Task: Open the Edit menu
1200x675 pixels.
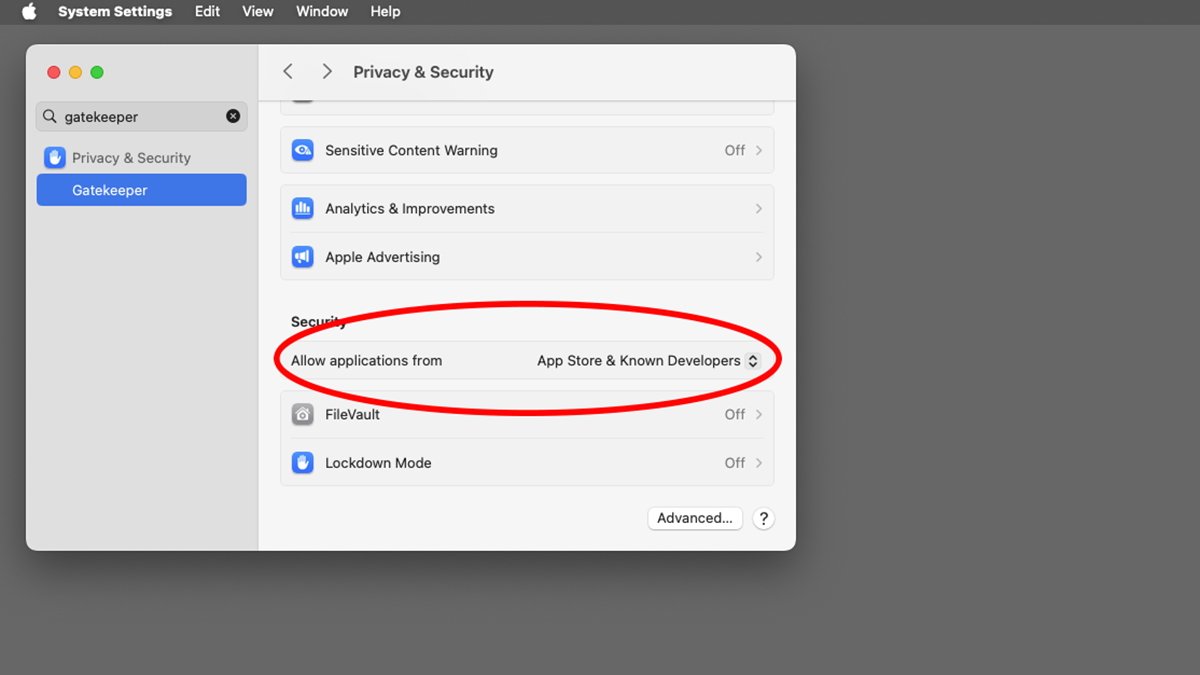Action: 207,12
